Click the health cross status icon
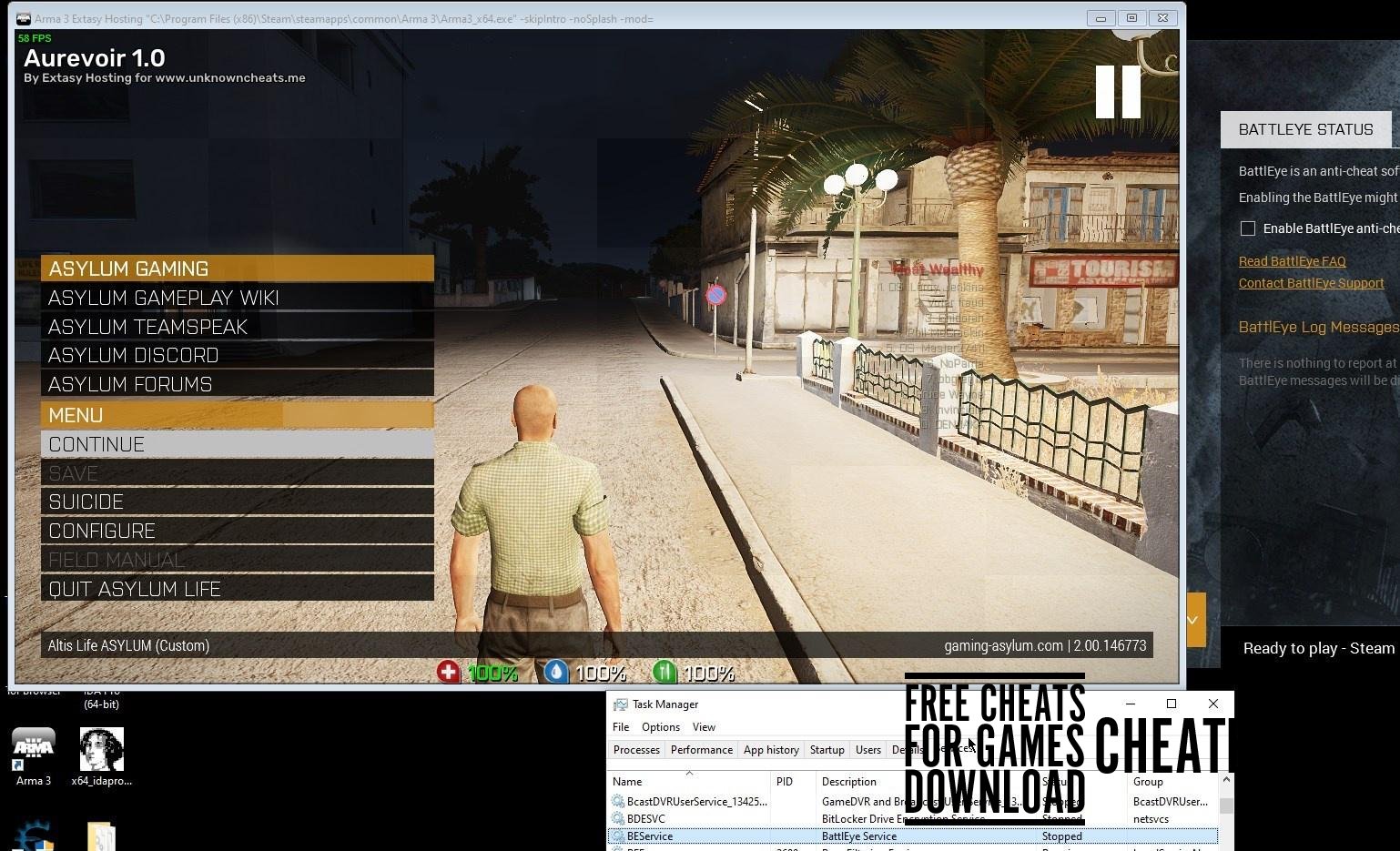This screenshot has height=851, width=1400. [x=448, y=672]
